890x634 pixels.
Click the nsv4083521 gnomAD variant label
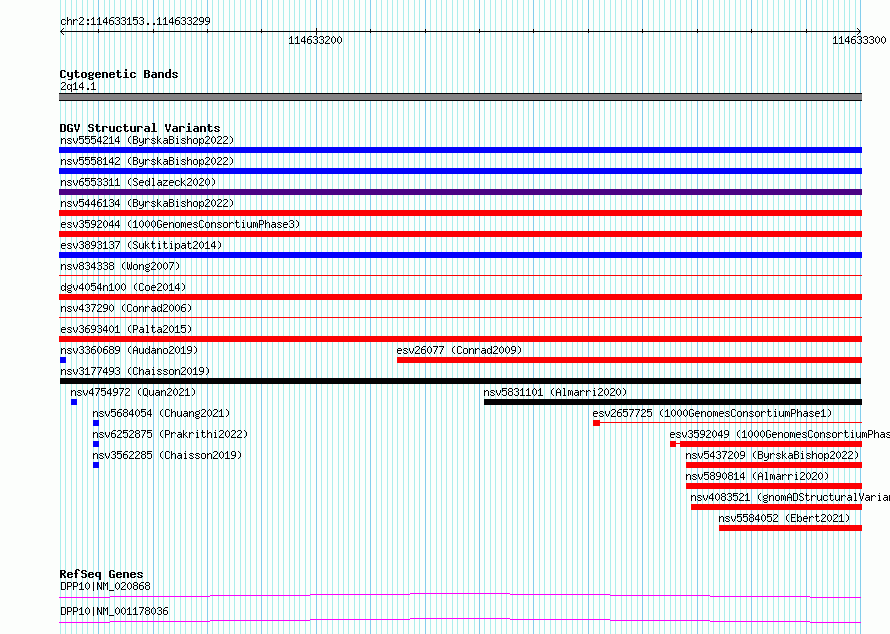coord(790,497)
